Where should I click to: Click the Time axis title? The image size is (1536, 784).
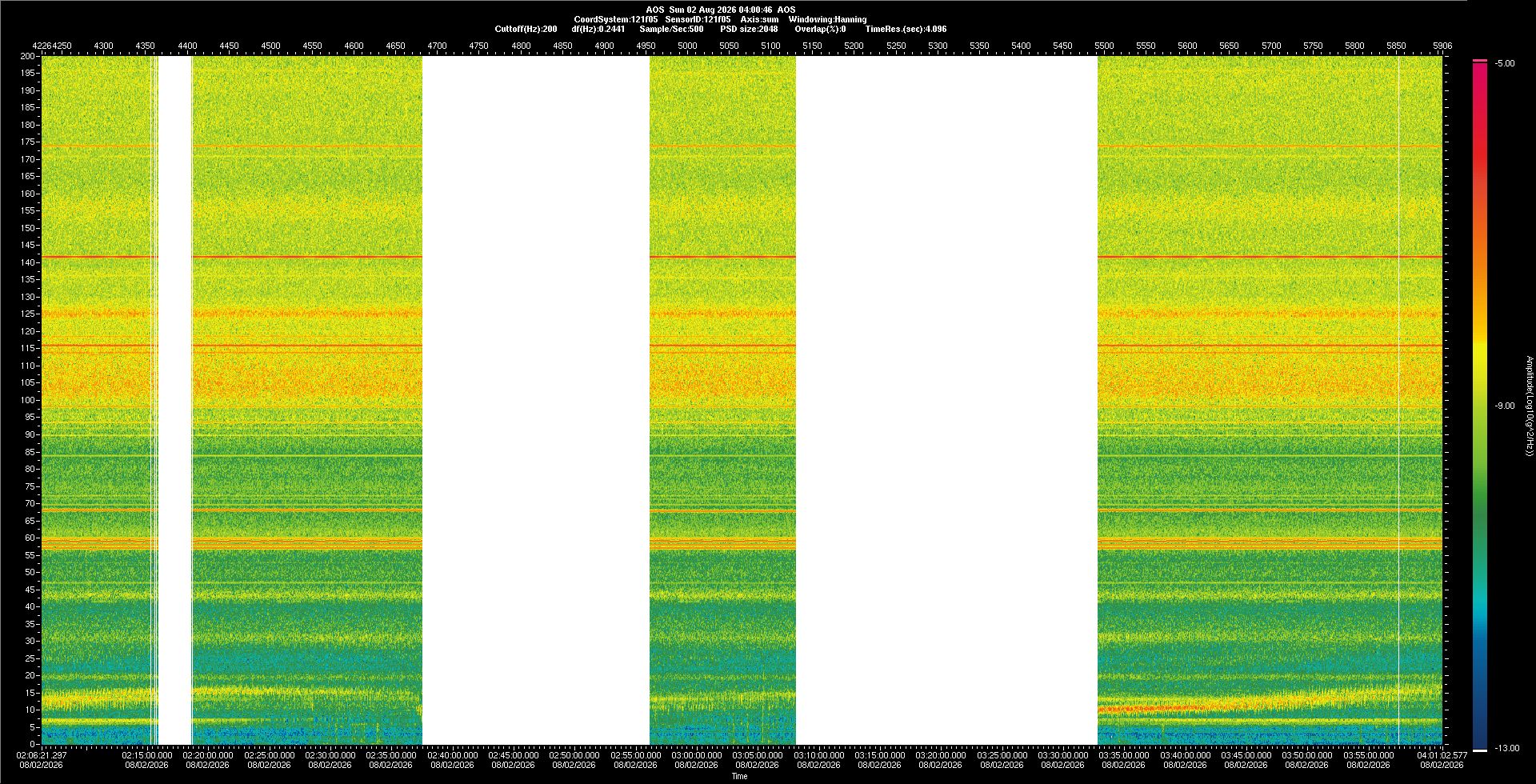tap(739, 776)
